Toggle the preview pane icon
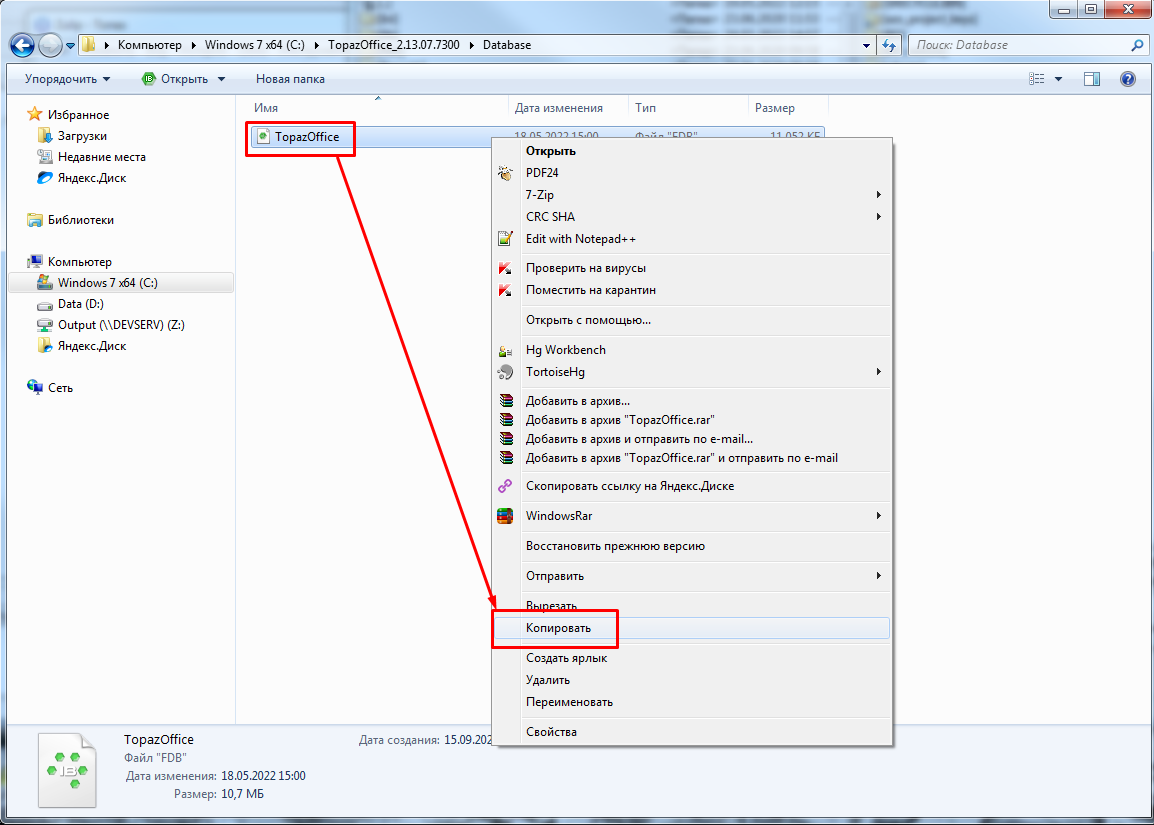The width and height of the screenshot is (1154, 825). click(x=1092, y=79)
